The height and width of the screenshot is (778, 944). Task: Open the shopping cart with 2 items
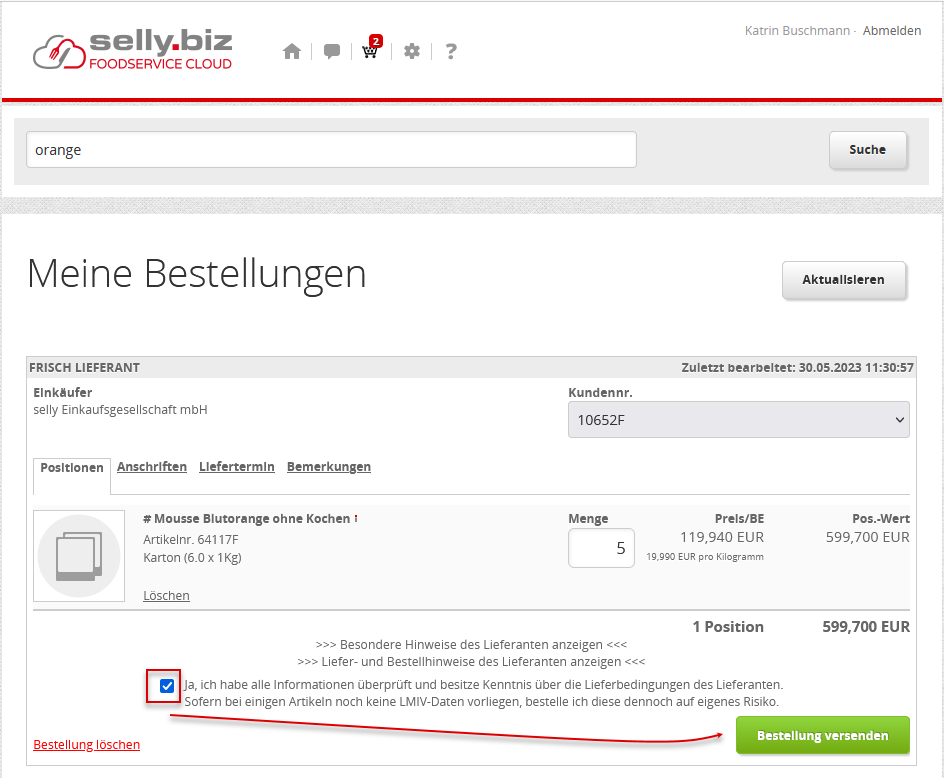coord(371,48)
